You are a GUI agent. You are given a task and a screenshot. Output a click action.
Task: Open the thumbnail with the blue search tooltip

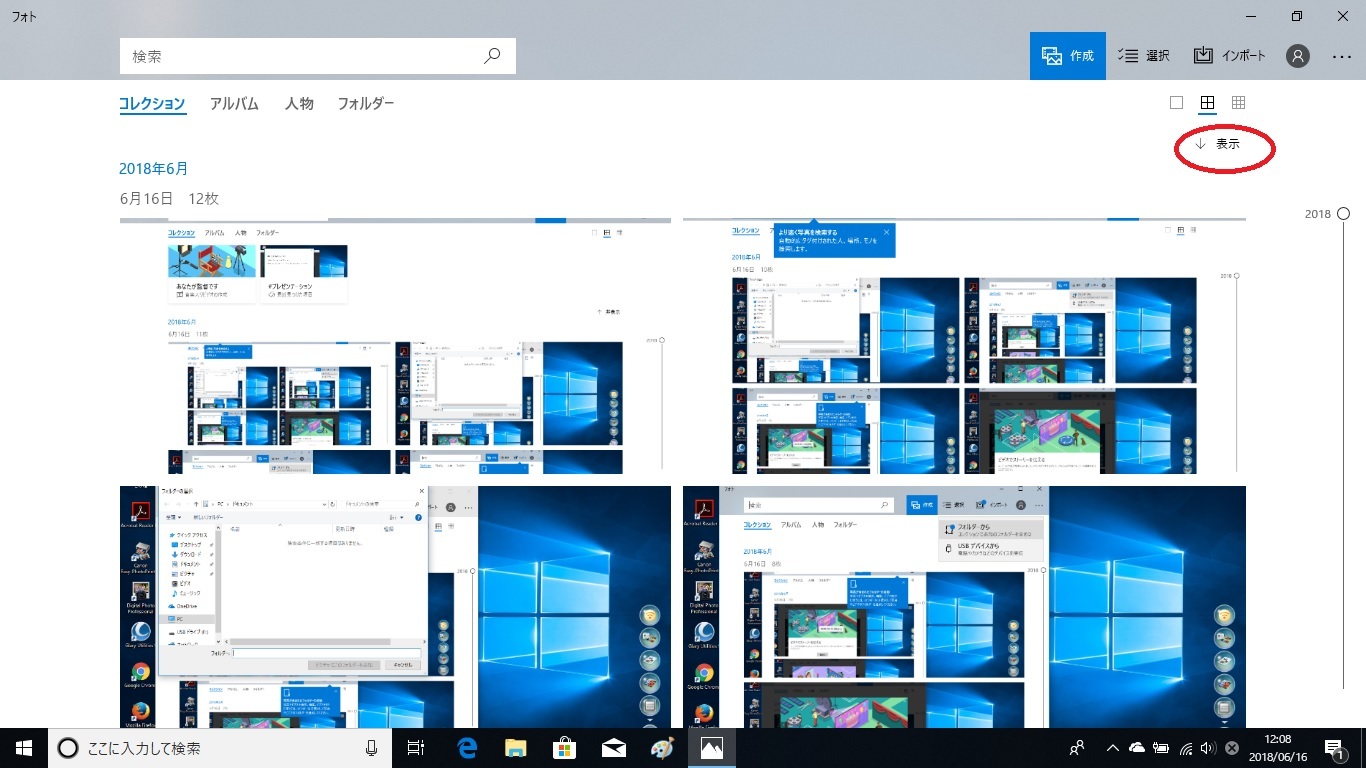click(x=964, y=346)
